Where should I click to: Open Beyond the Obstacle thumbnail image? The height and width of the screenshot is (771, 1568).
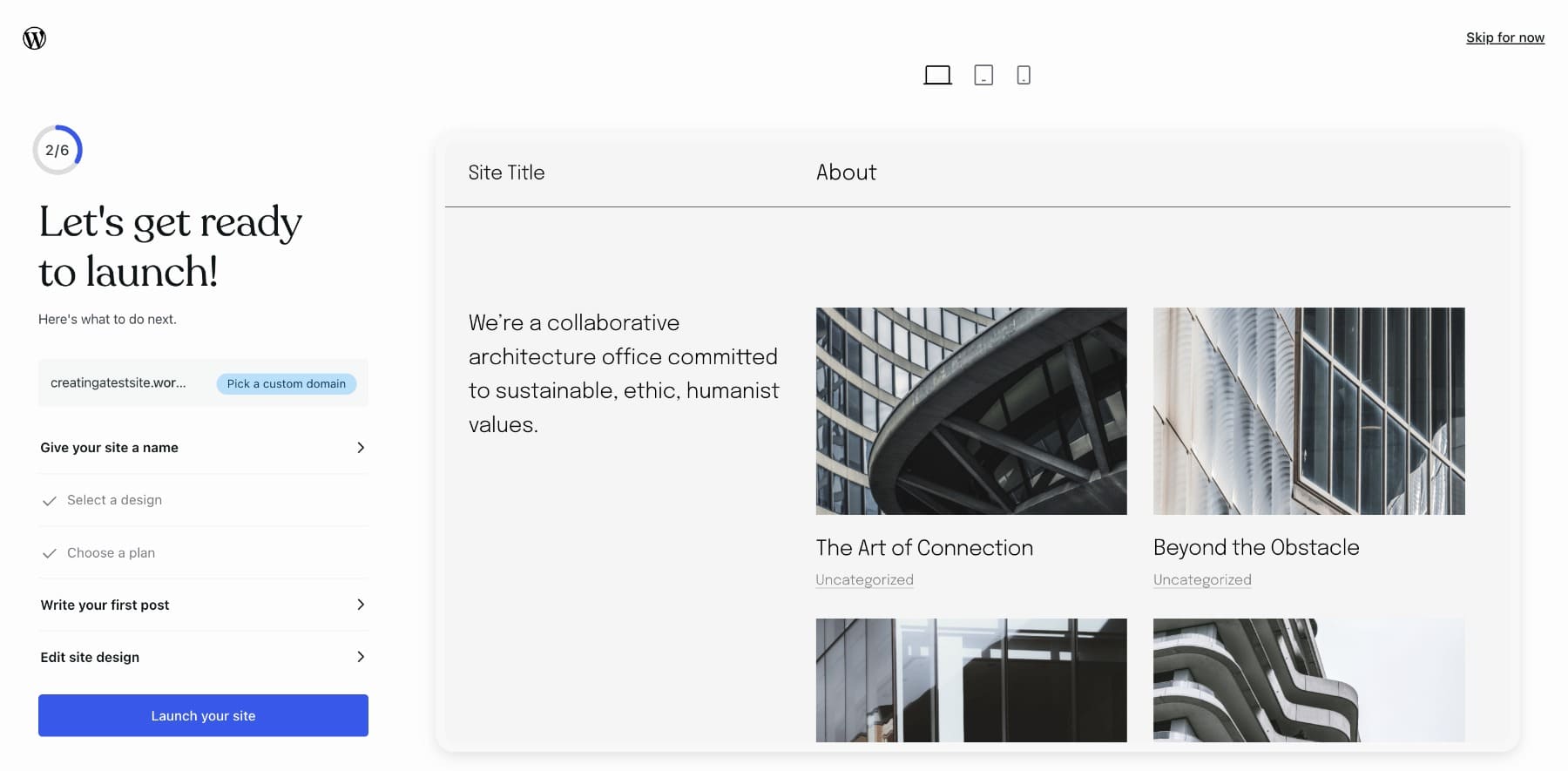tap(1309, 411)
